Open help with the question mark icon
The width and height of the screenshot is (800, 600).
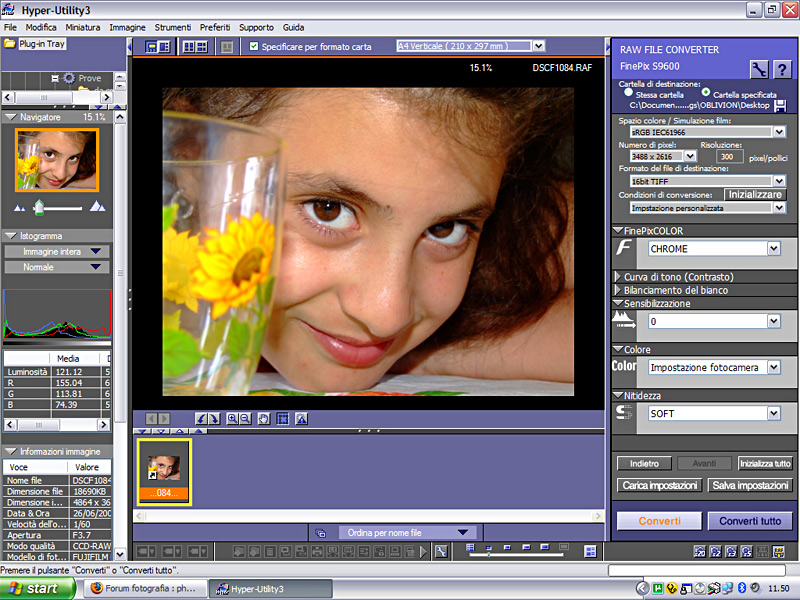(x=782, y=68)
